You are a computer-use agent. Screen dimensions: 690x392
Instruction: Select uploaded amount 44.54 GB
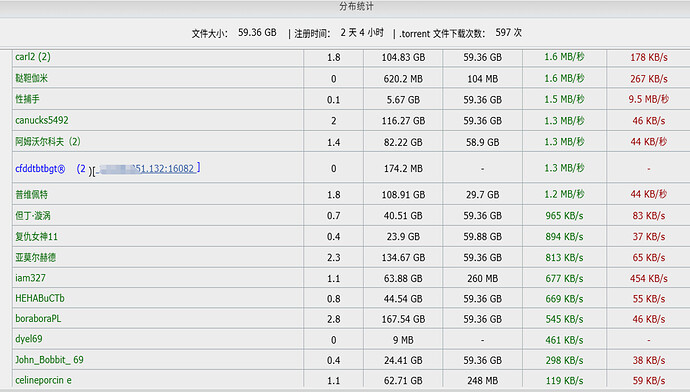(x=403, y=299)
